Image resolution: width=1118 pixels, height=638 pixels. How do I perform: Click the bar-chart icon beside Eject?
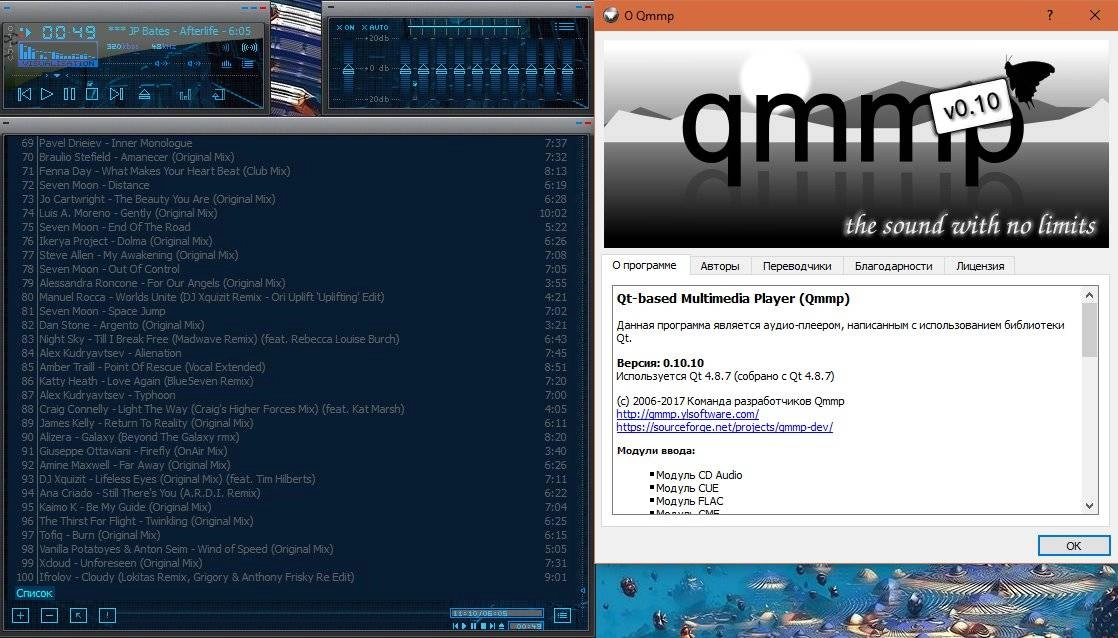(x=185, y=95)
